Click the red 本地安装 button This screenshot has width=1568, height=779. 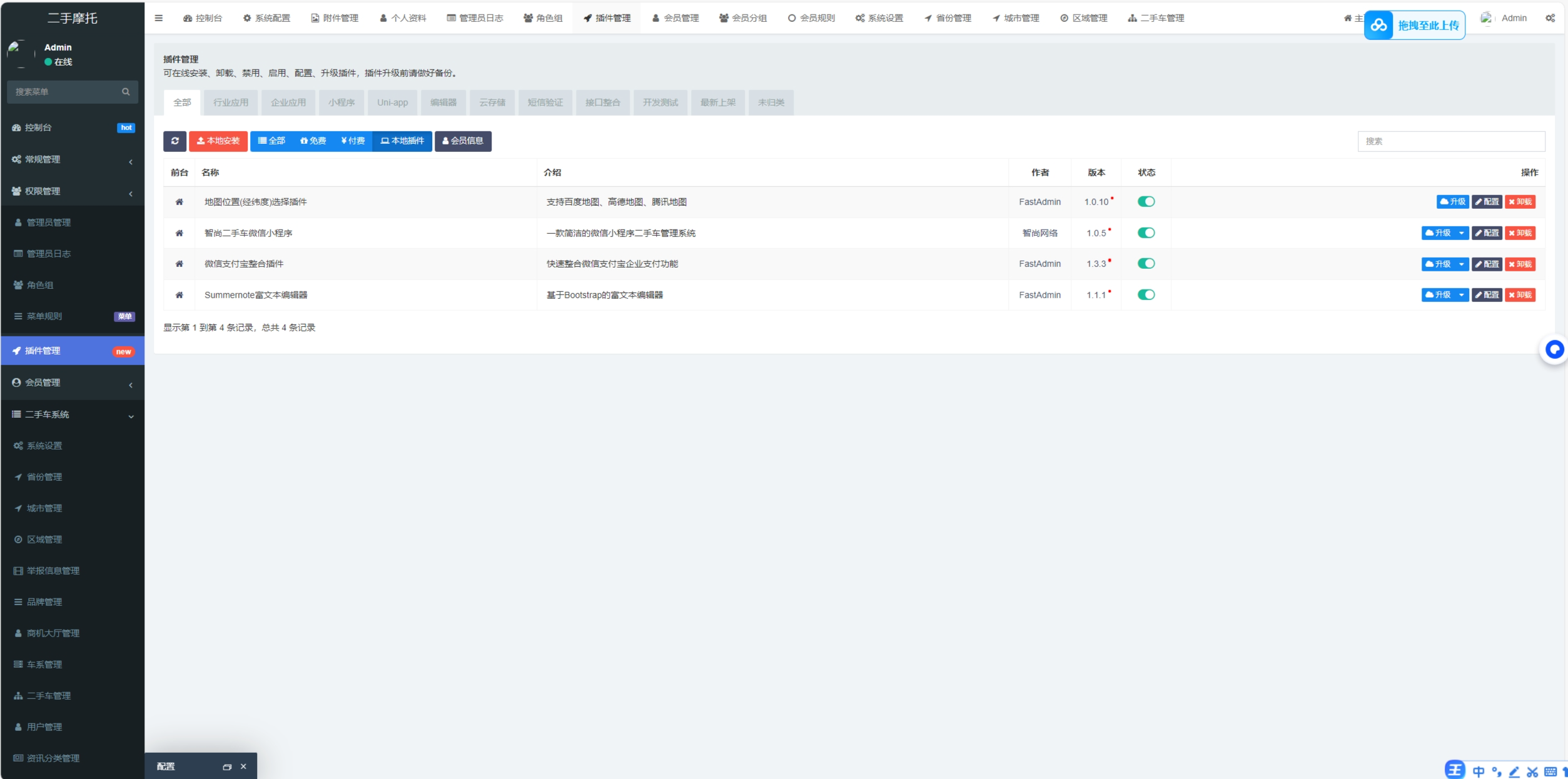pos(218,141)
